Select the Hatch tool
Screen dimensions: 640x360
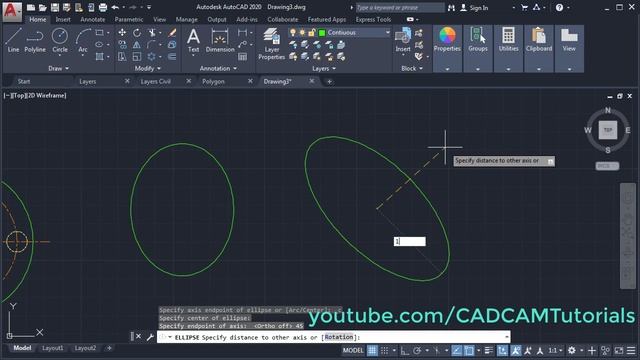[99, 56]
